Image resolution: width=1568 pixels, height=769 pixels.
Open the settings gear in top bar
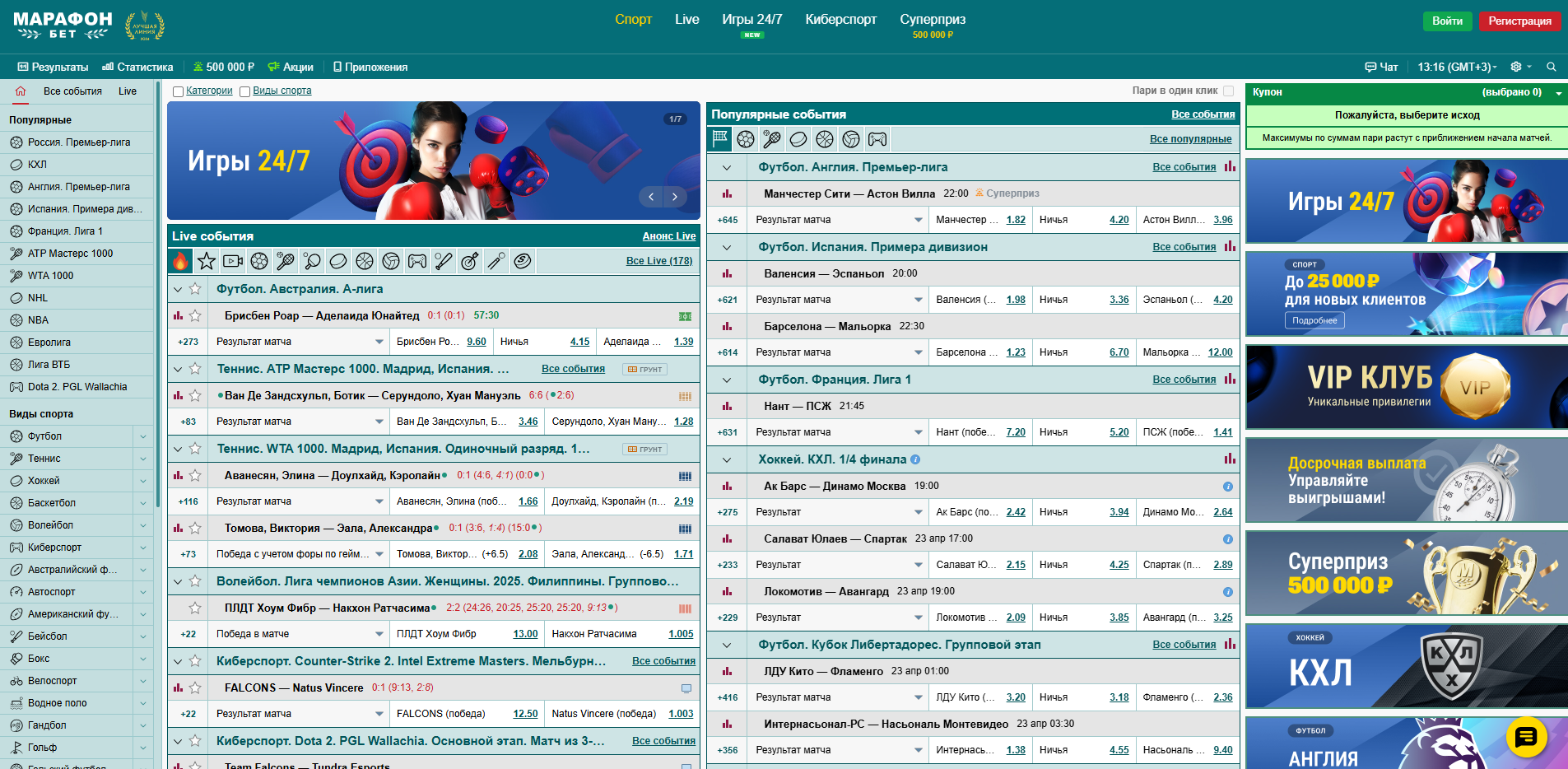(x=1516, y=67)
